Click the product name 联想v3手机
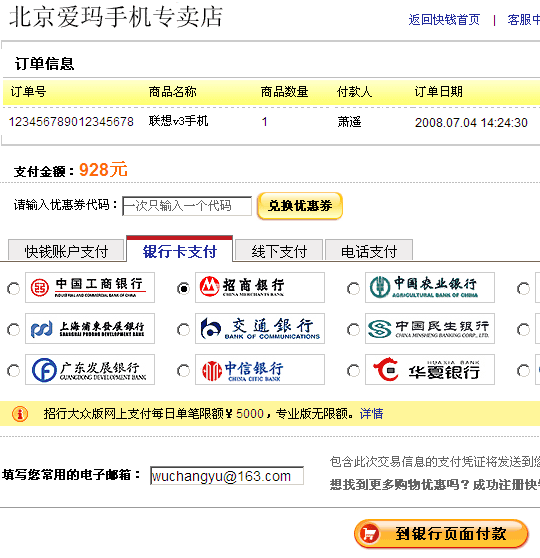This screenshot has width=540, height=558. click(x=178, y=121)
